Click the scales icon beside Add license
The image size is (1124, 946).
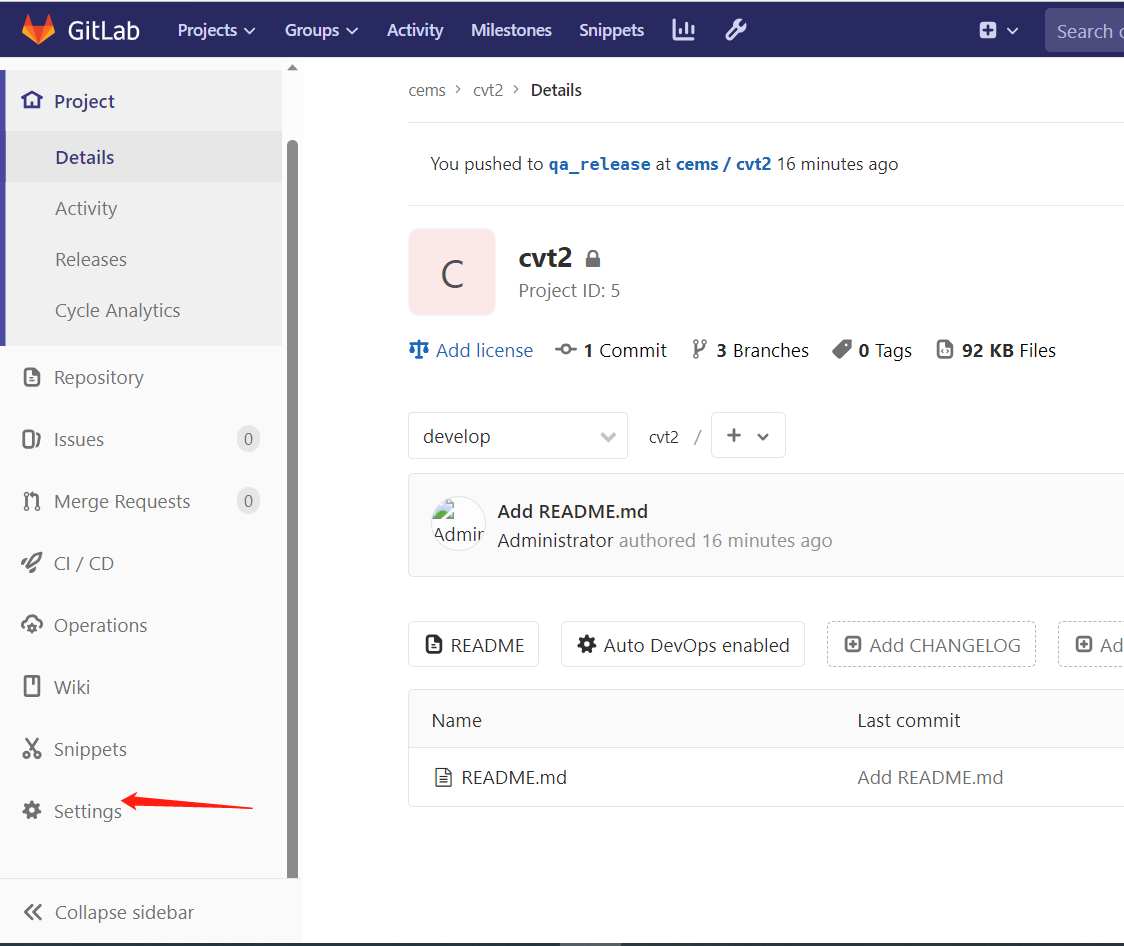coord(419,349)
